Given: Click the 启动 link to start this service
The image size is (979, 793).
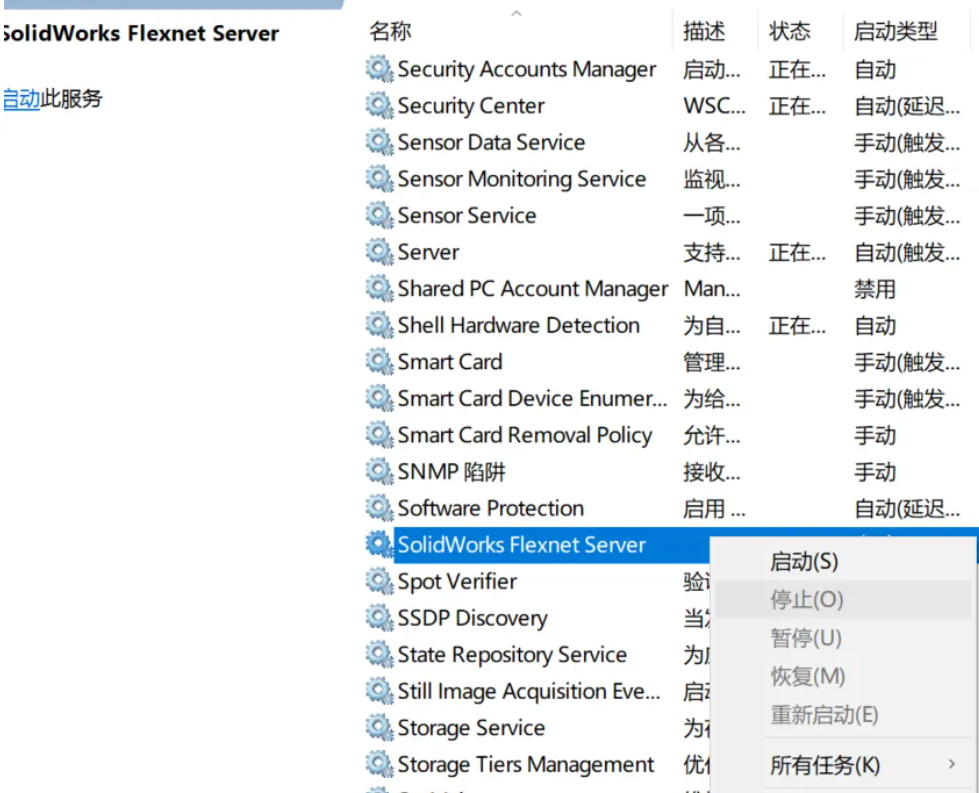Looking at the screenshot, I should tap(21, 99).
